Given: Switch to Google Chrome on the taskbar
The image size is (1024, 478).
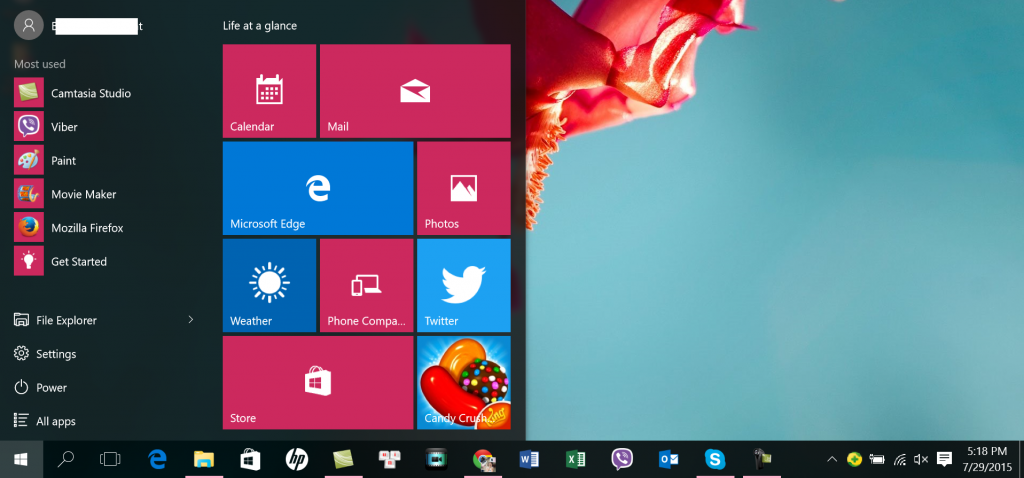Looking at the screenshot, I should [483, 460].
